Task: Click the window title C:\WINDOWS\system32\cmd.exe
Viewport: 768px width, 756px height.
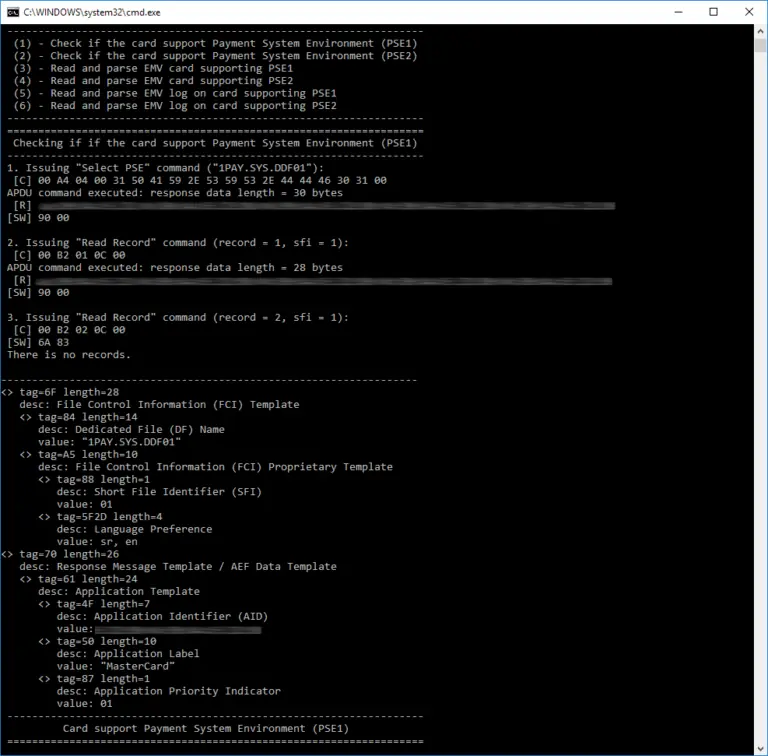Action: 92,12
